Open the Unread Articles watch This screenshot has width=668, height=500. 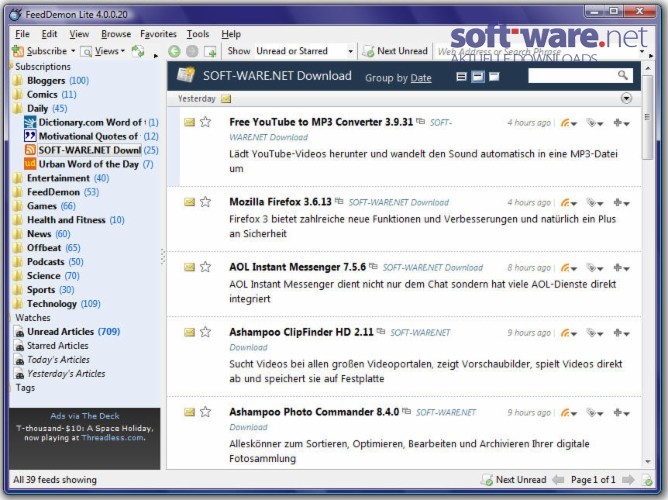tap(67, 331)
